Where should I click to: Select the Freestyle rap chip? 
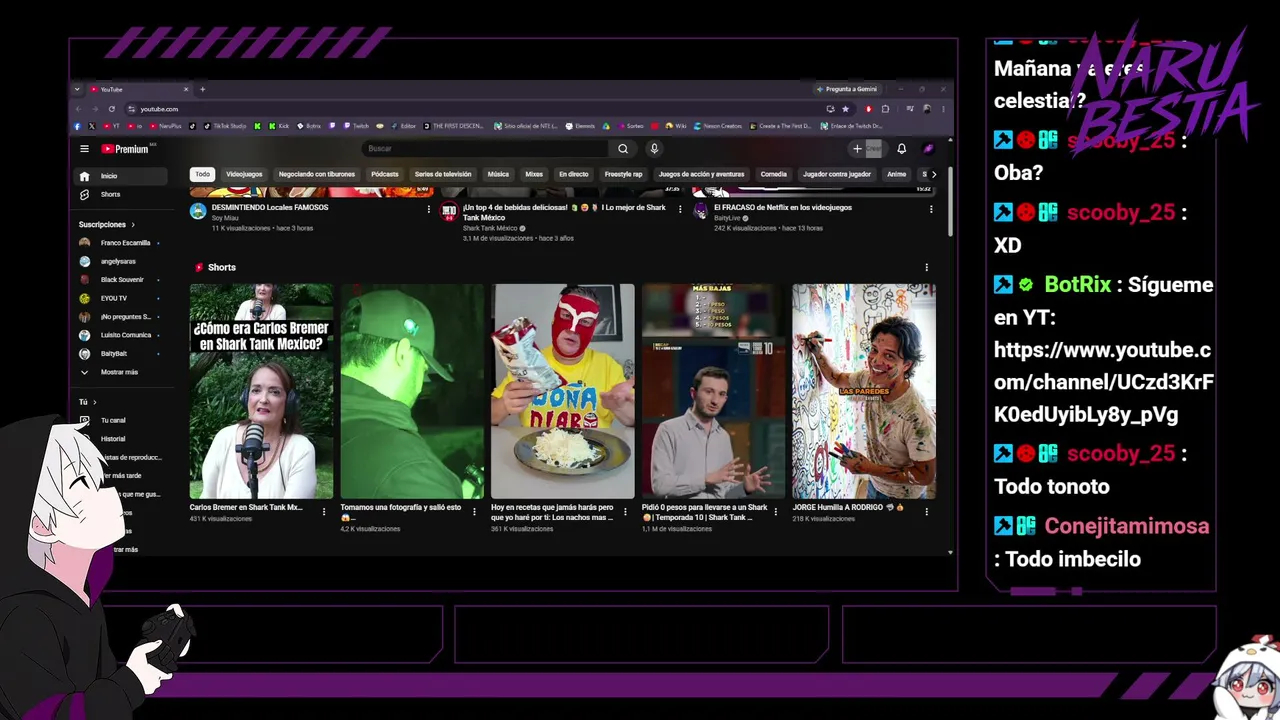624,174
